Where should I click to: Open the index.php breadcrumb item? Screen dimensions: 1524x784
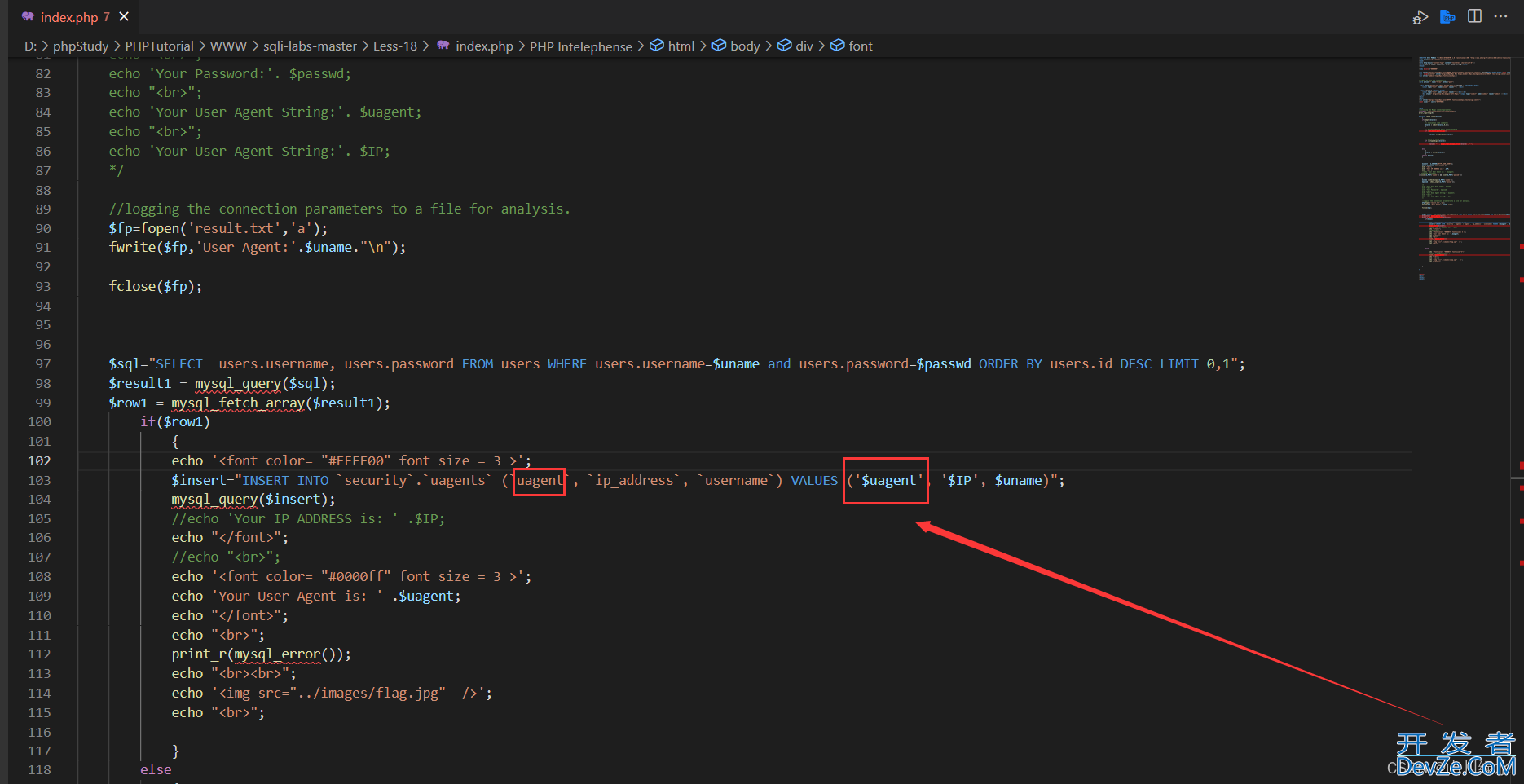coord(484,46)
